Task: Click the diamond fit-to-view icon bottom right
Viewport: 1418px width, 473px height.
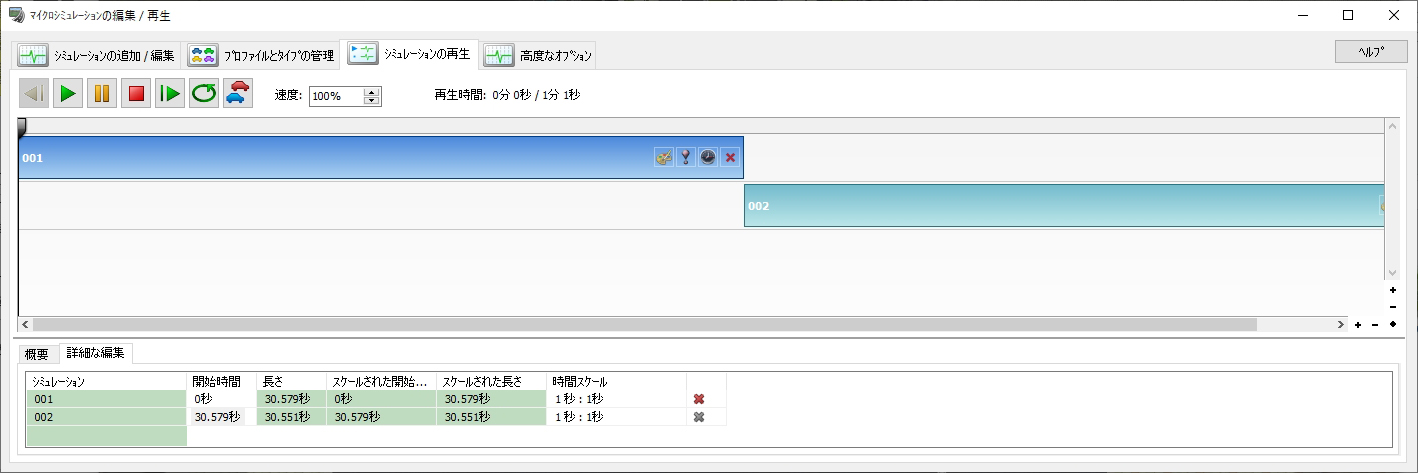Action: (1392, 325)
